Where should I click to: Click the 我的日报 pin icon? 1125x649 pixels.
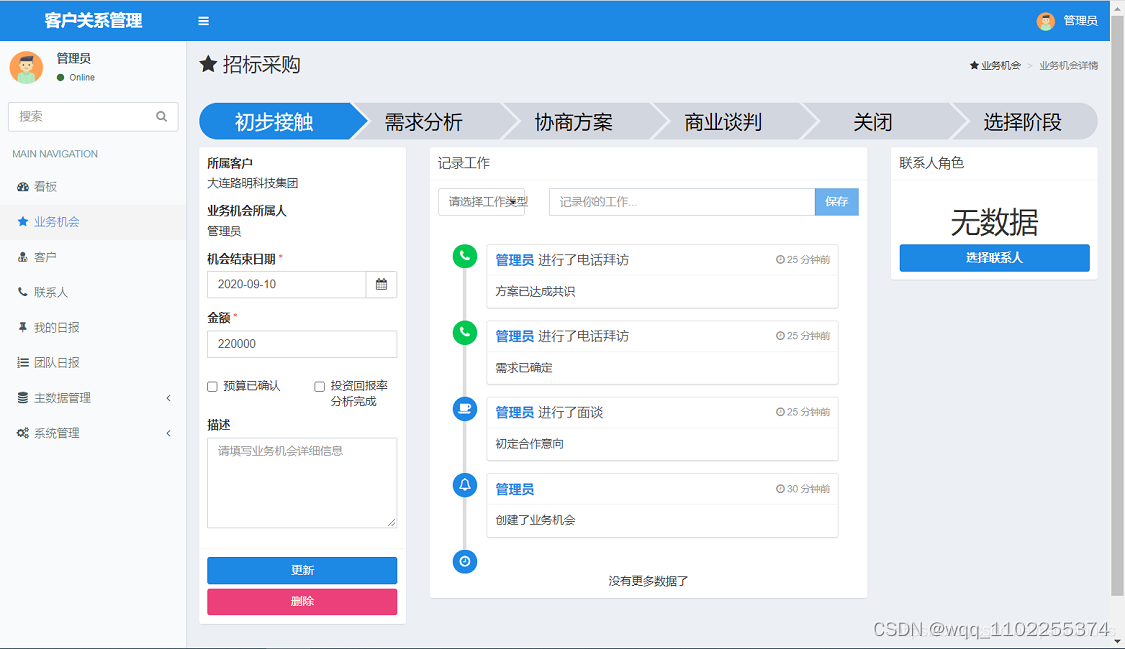coord(23,327)
